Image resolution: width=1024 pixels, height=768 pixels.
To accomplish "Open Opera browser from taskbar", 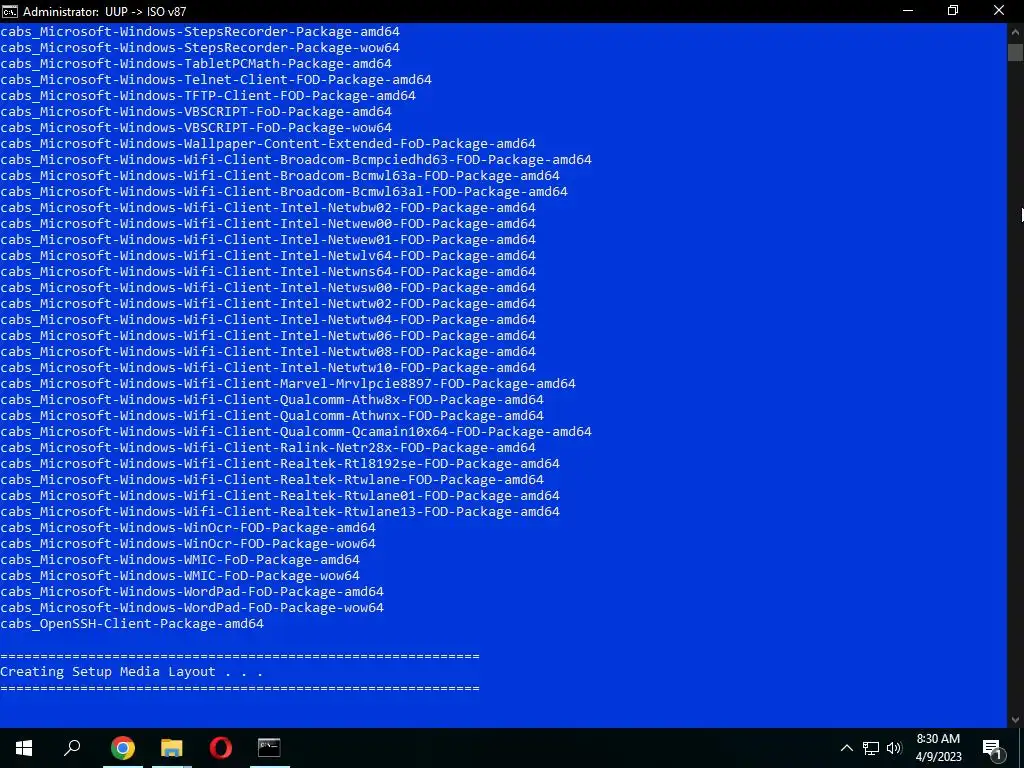I will click(221, 748).
